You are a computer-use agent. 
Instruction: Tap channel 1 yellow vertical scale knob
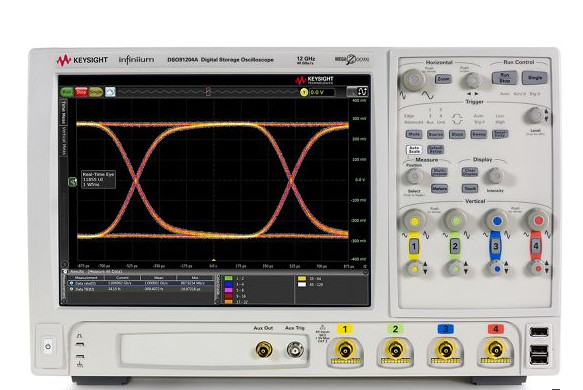[x=414, y=221]
